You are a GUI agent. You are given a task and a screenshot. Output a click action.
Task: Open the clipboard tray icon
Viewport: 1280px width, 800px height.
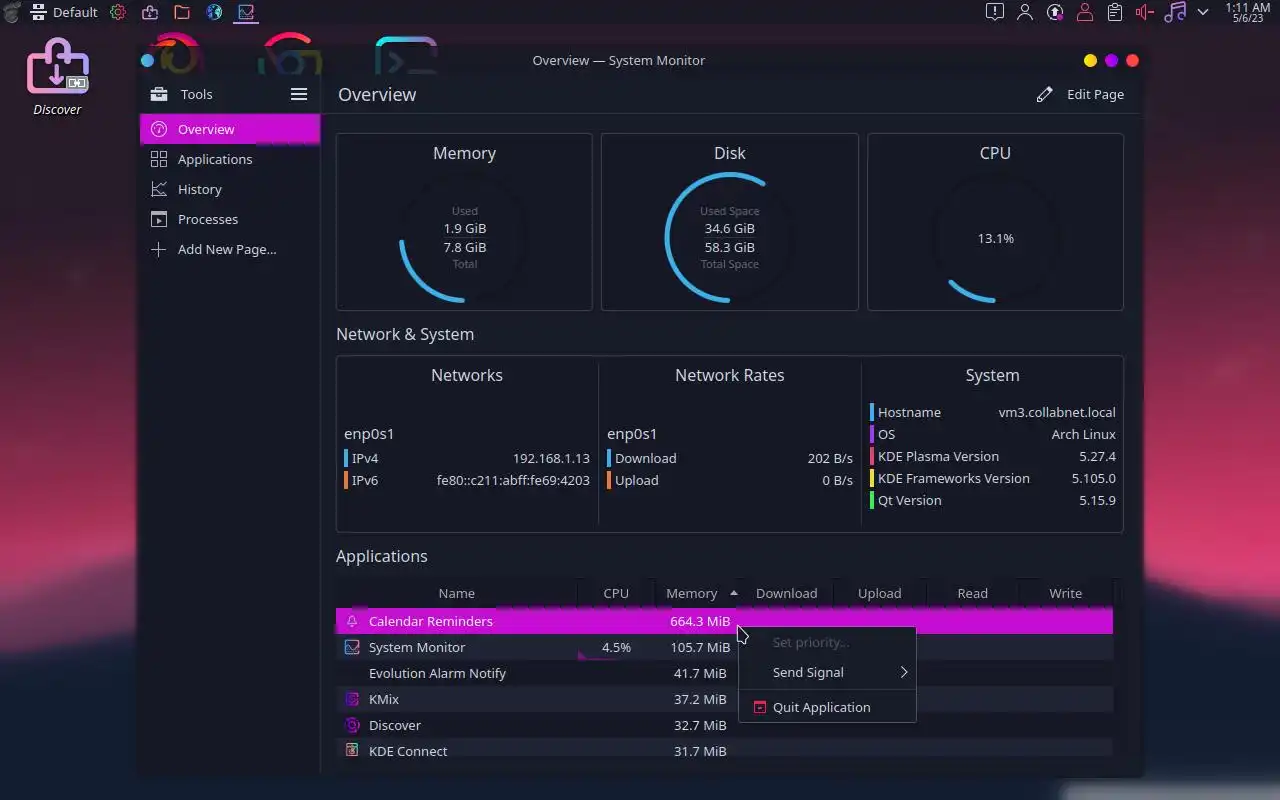pyautogui.click(x=1115, y=12)
